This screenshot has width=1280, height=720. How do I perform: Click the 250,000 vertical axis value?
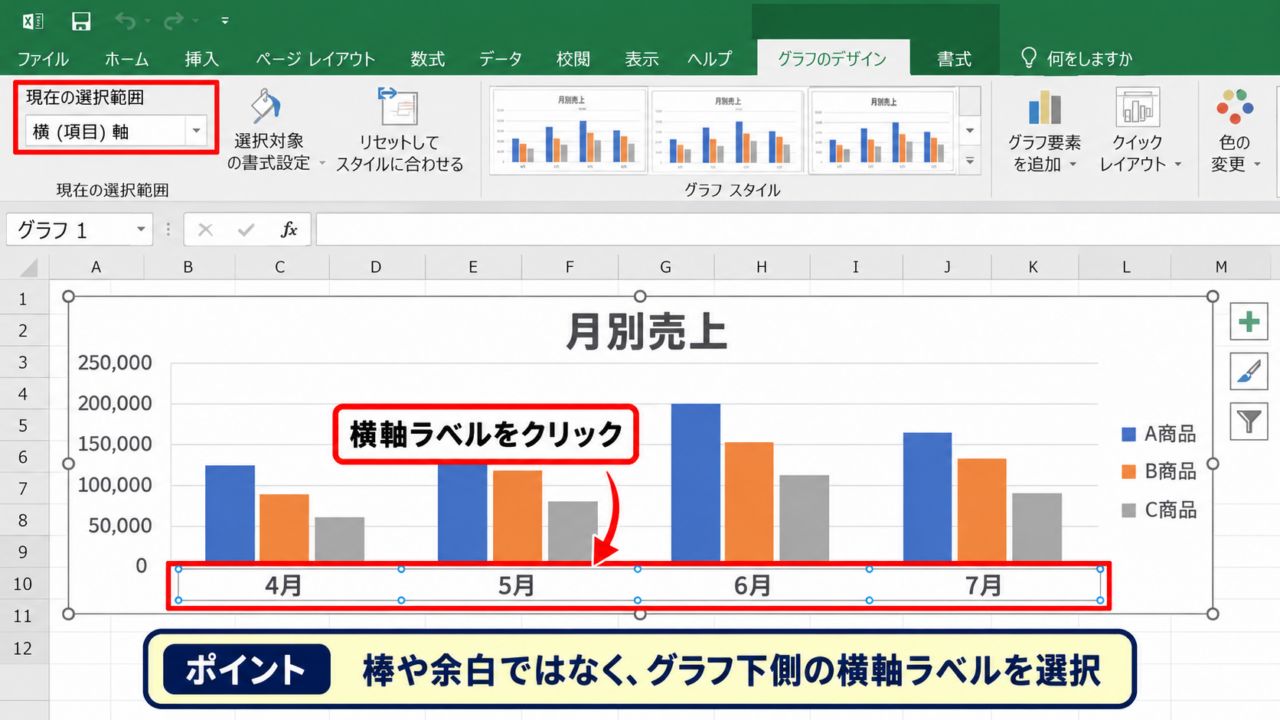pyautogui.click(x=114, y=363)
